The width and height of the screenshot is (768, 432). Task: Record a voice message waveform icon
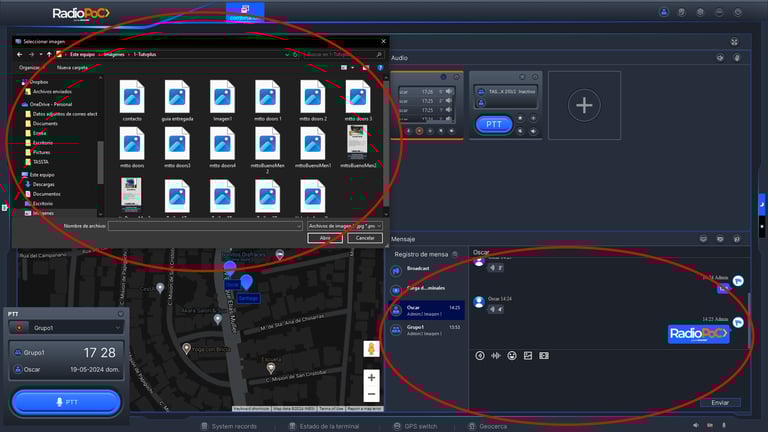496,356
